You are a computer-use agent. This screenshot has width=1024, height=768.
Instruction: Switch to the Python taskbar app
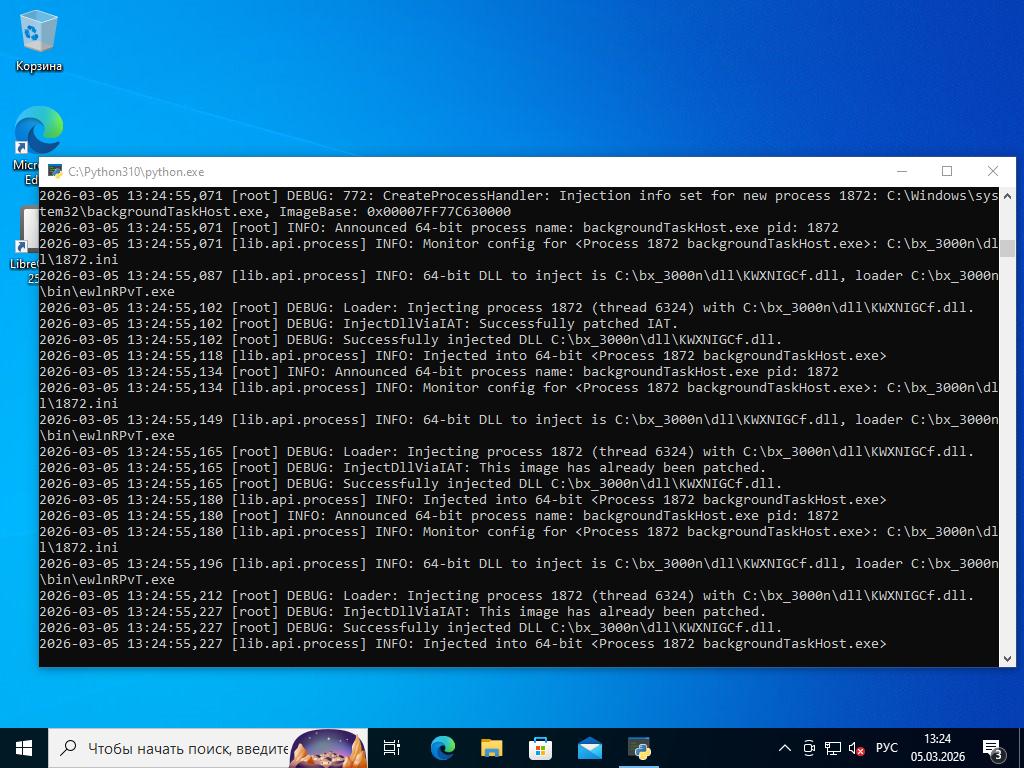tap(639, 747)
